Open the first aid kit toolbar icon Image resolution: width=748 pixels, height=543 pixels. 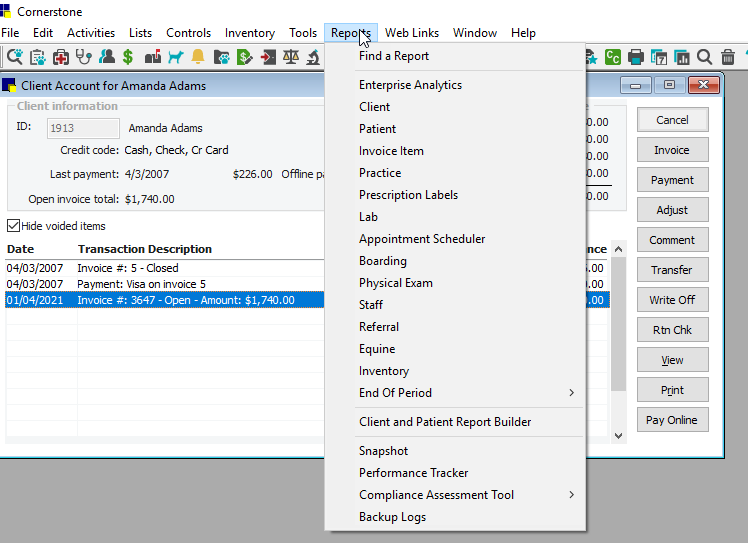coord(61,57)
